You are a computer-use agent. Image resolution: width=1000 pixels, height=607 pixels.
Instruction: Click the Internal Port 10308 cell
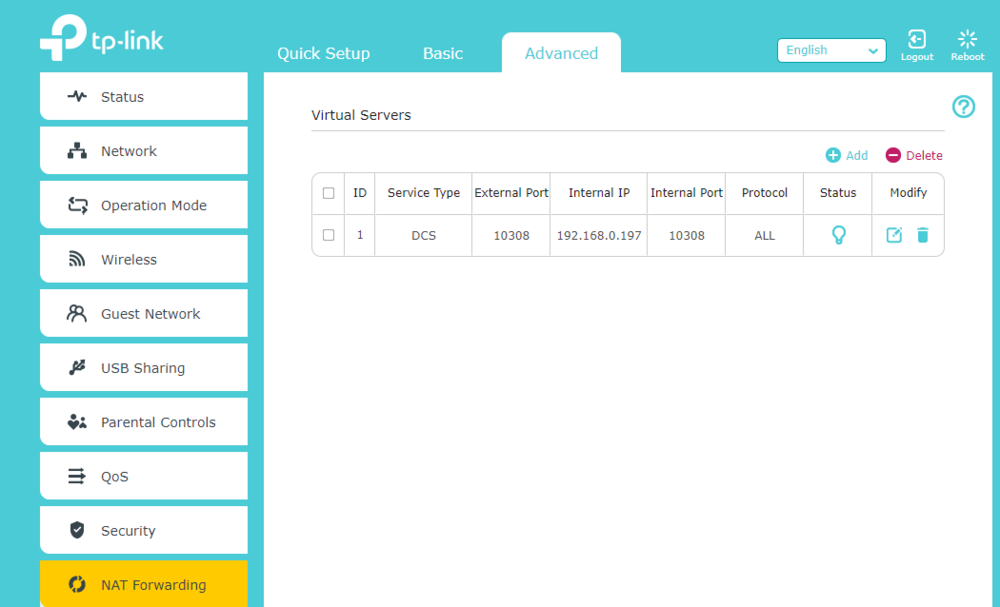[686, 235]
